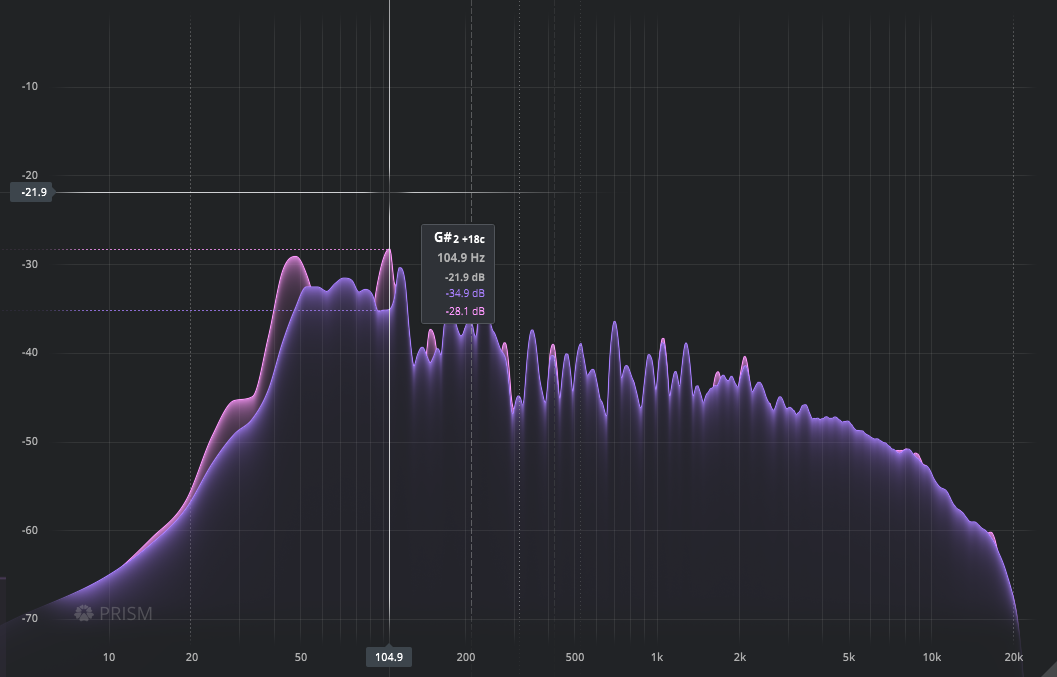Click the 104.9 Hz value in tooltip
1057x677 pixels.
pyautogui.click(x=460, y=258)
